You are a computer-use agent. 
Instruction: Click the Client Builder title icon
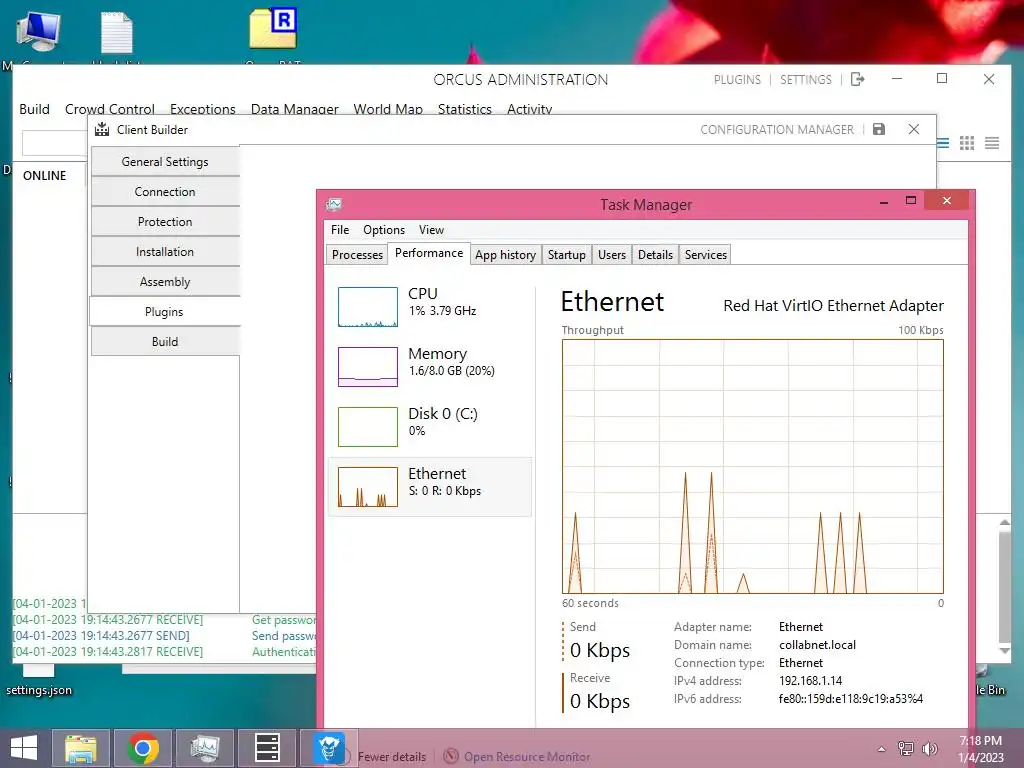coord(102,129)
